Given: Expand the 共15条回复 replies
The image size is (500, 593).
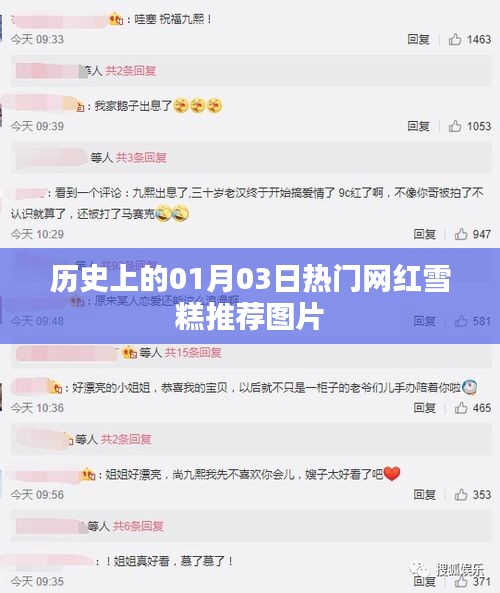Looking at the screenshot, I should pyautogui.click(x=193, y=353).
